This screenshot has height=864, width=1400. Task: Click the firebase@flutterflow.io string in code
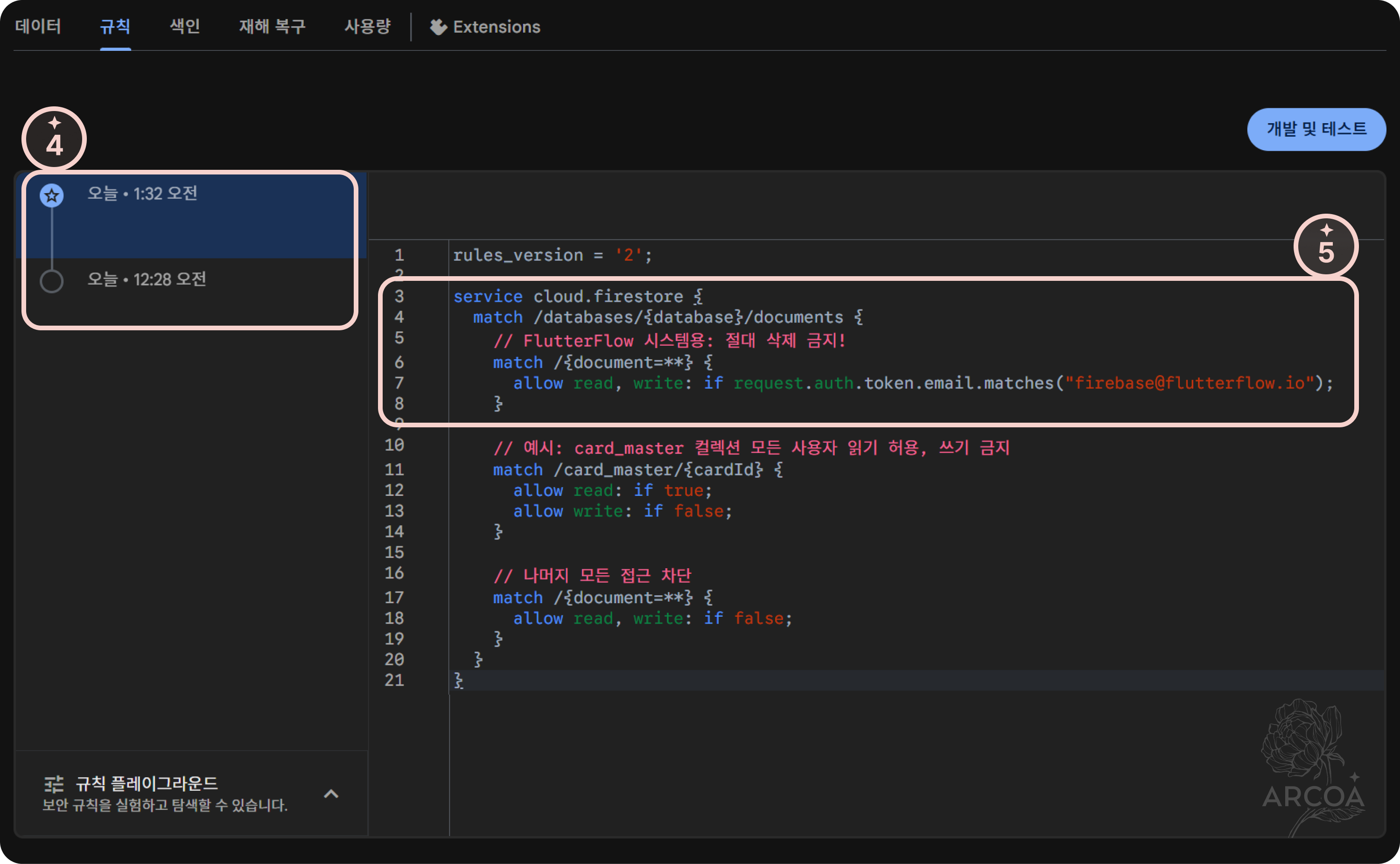click(x=1190, y=383)
